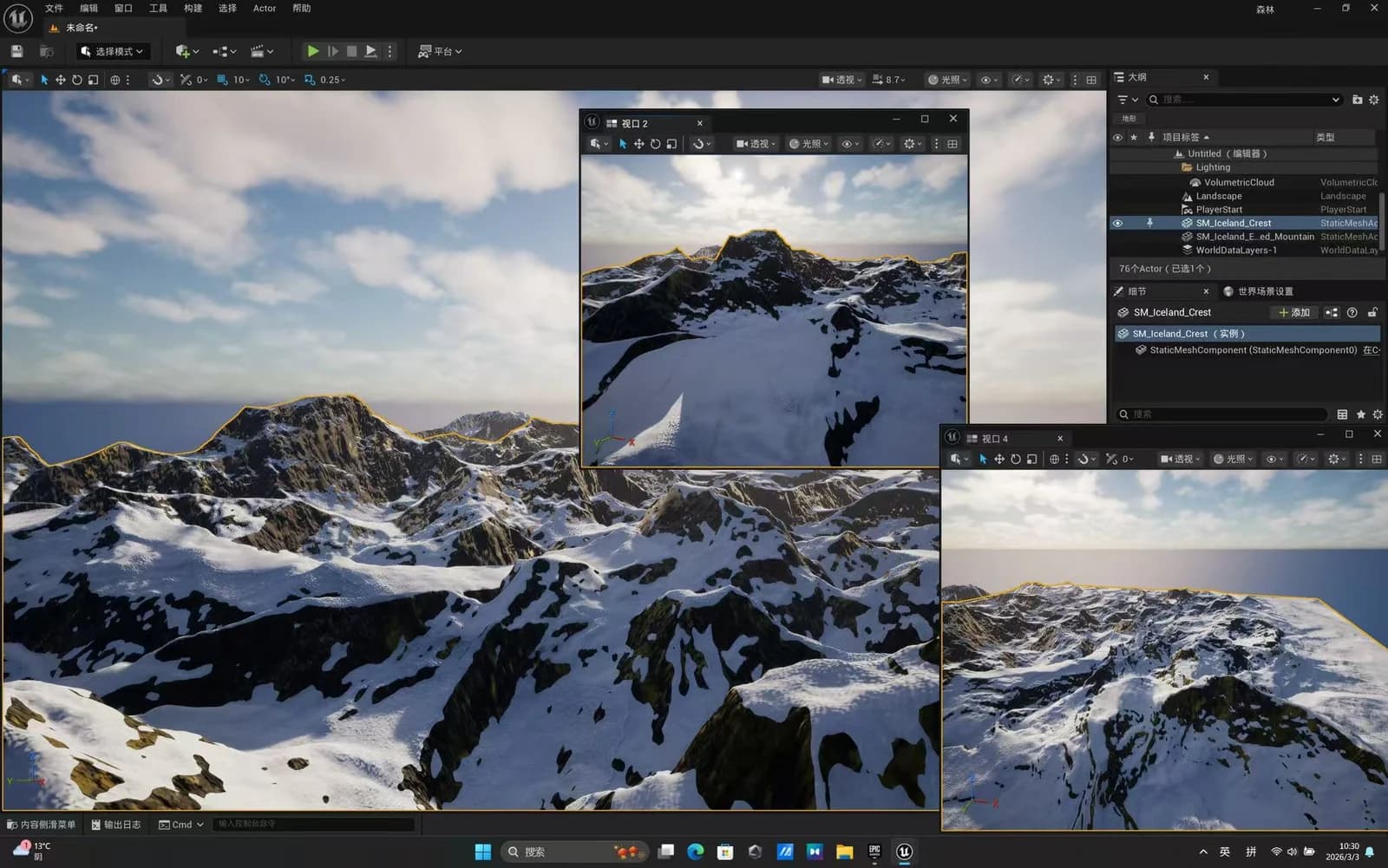The width and height of the screenshot is (1388, 868).
Task: Open the cinematics clapperboard menu
Action: [261, 51]
